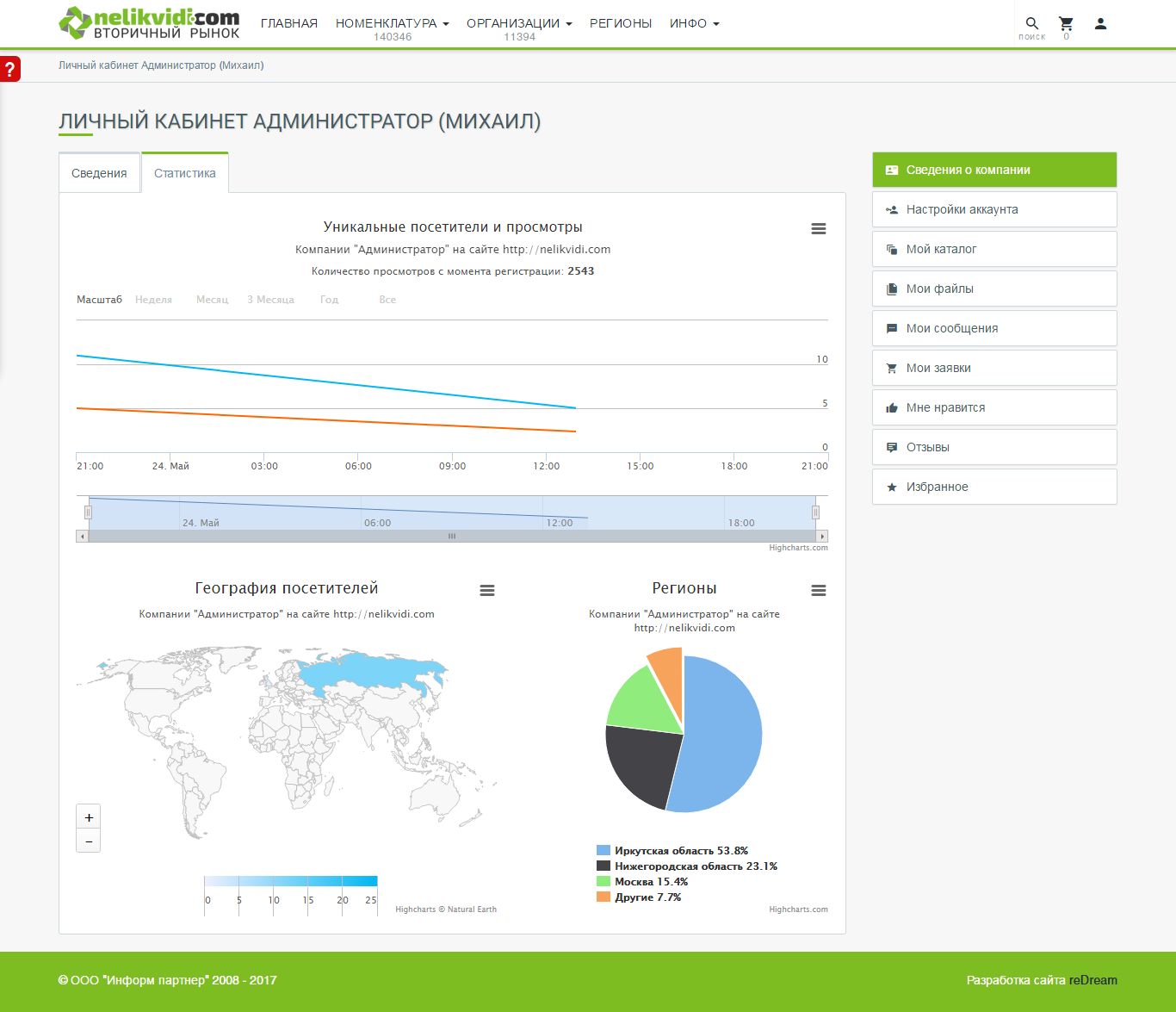Open Мой каталог in the sidebar
1176x1012 pixels.
tap(994, 249)
